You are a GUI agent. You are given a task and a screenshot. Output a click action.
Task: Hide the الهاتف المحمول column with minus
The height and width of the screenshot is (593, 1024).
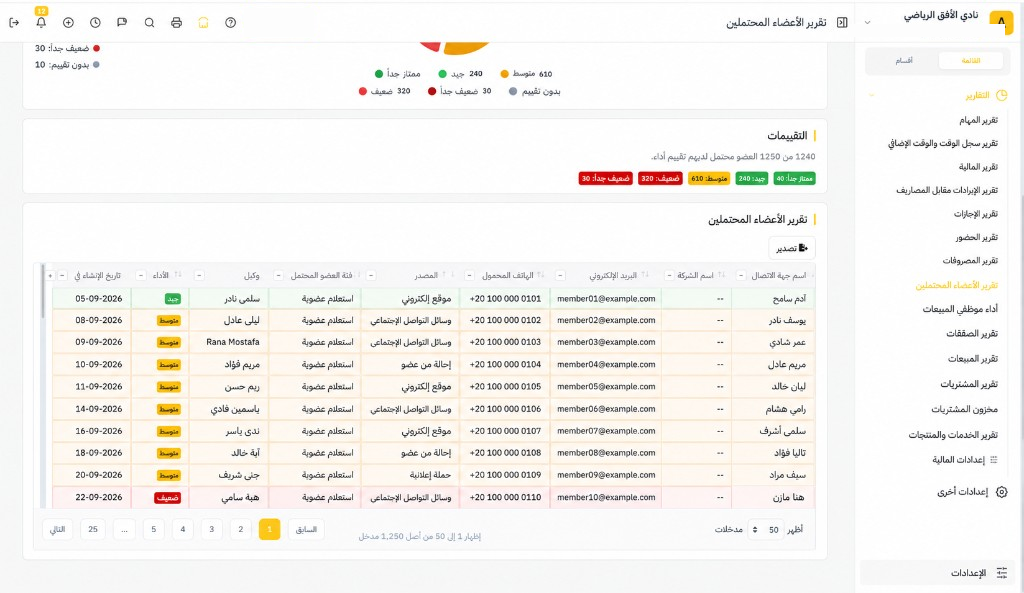[469, 276]
